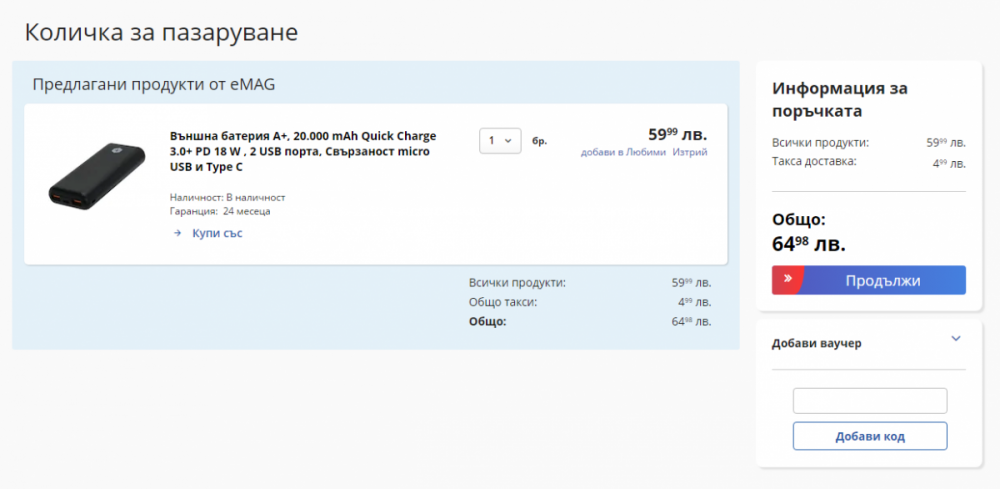This screenshot has height=489, width=1000.
Task: Click the Добави код button
Action: 869,436
